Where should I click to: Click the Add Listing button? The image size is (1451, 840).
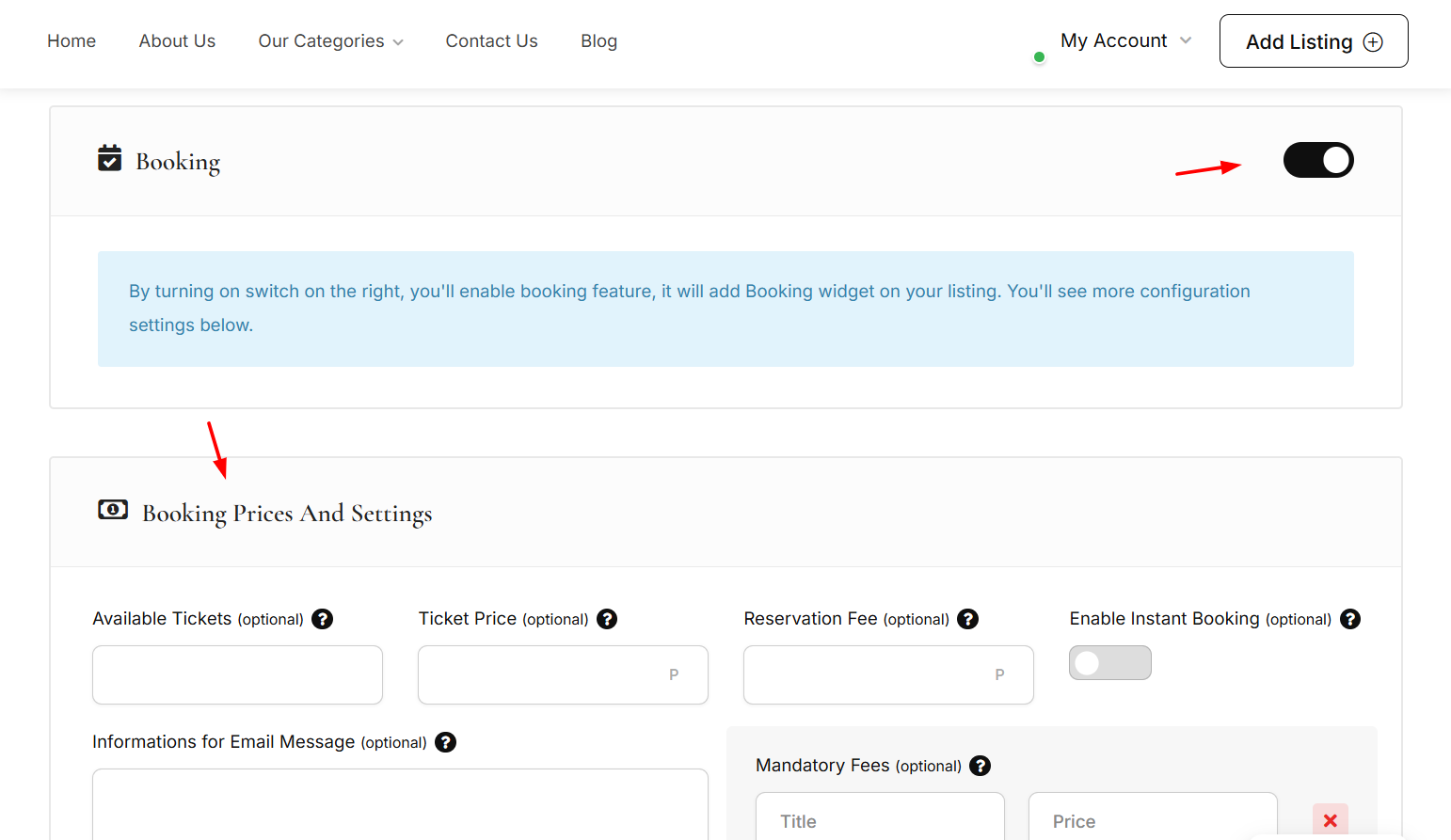pos(1313,41)
